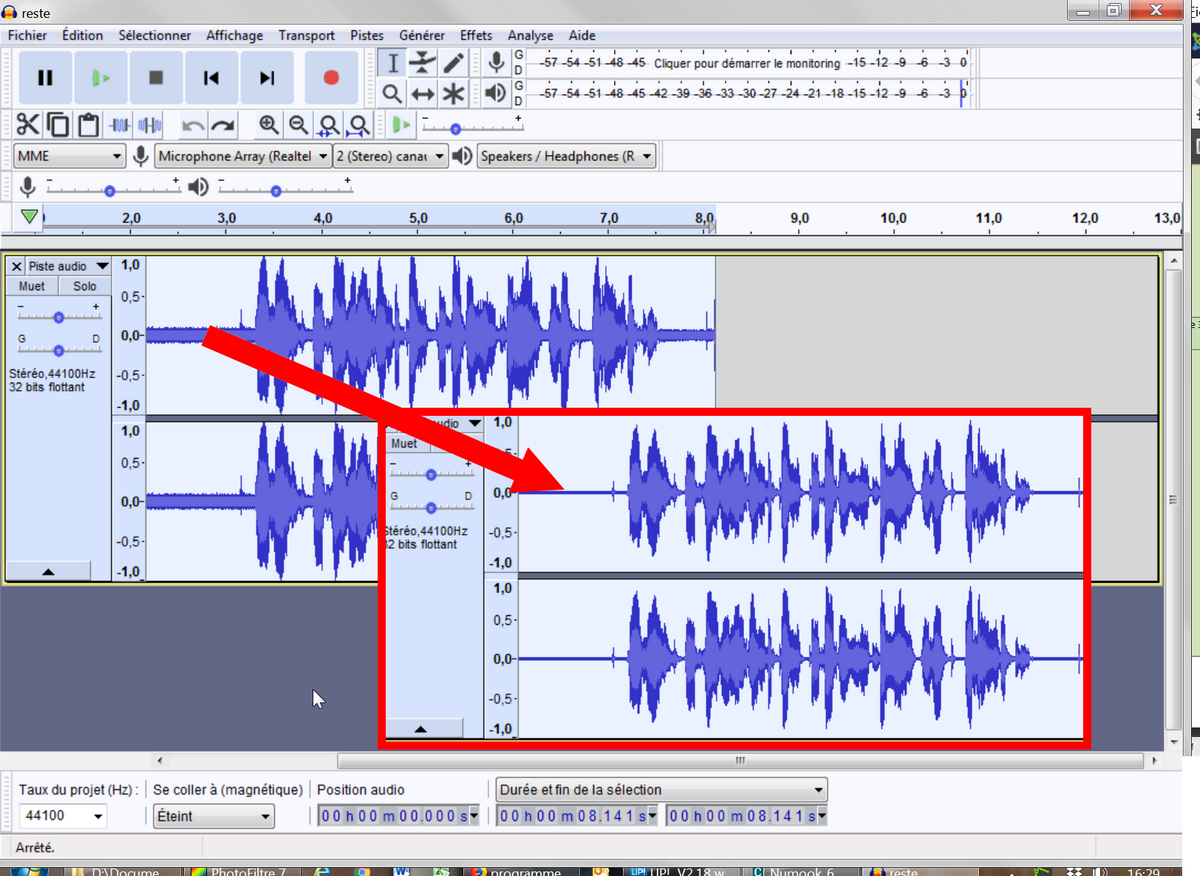Collapse the track with the triangle button

(x=49, y=569)
